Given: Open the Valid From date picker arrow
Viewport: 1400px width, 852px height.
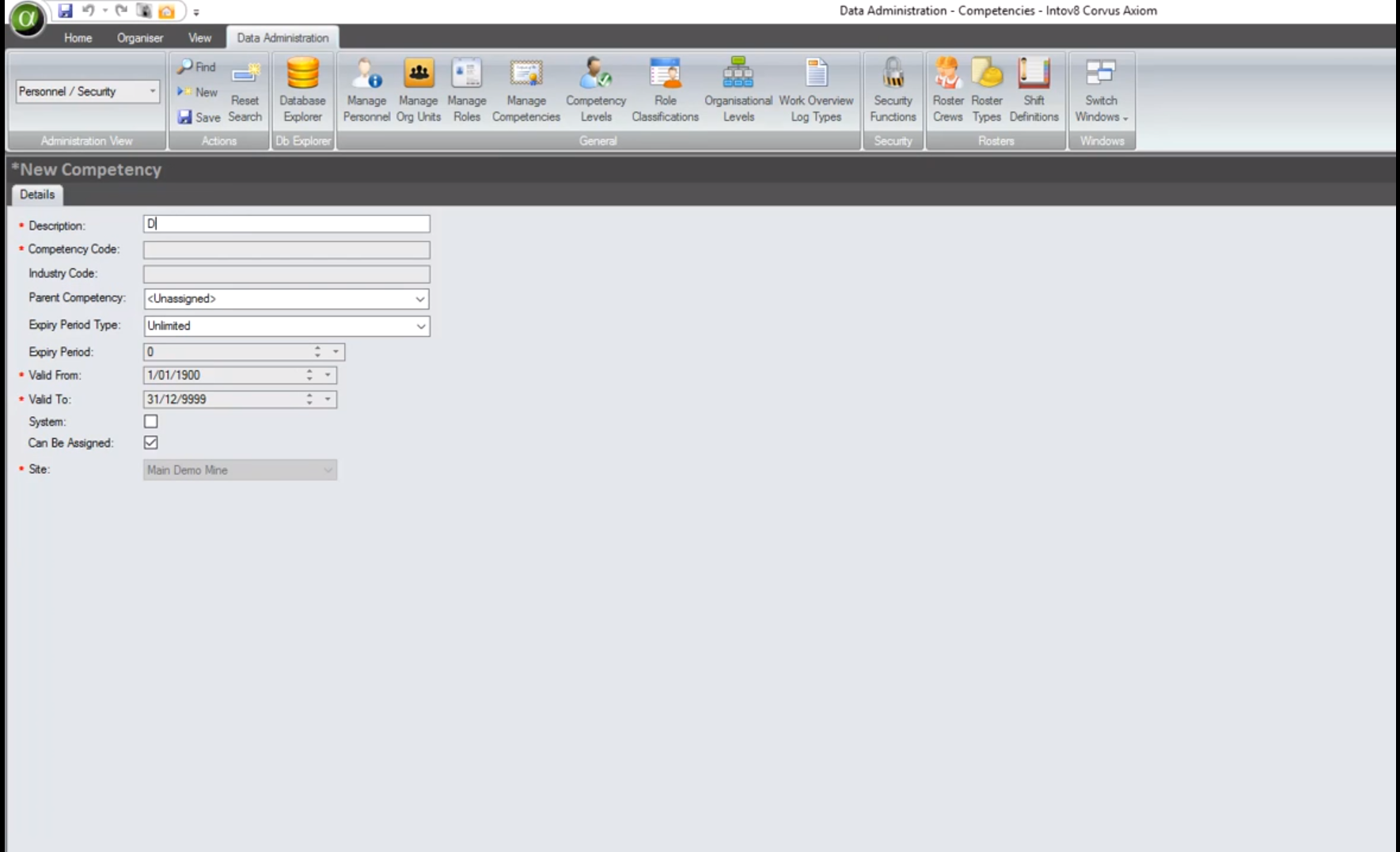Looking at the screenshot, I should pyautogui.click(x=328, y=375).
